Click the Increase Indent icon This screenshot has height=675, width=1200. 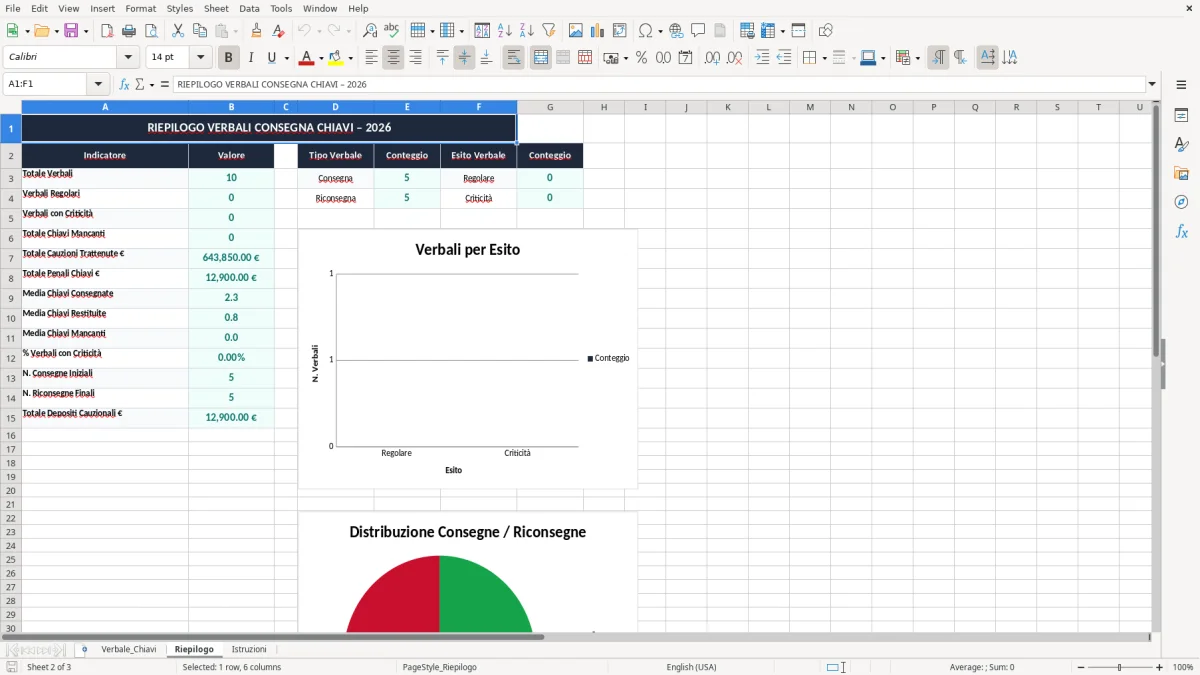[762, 58]
